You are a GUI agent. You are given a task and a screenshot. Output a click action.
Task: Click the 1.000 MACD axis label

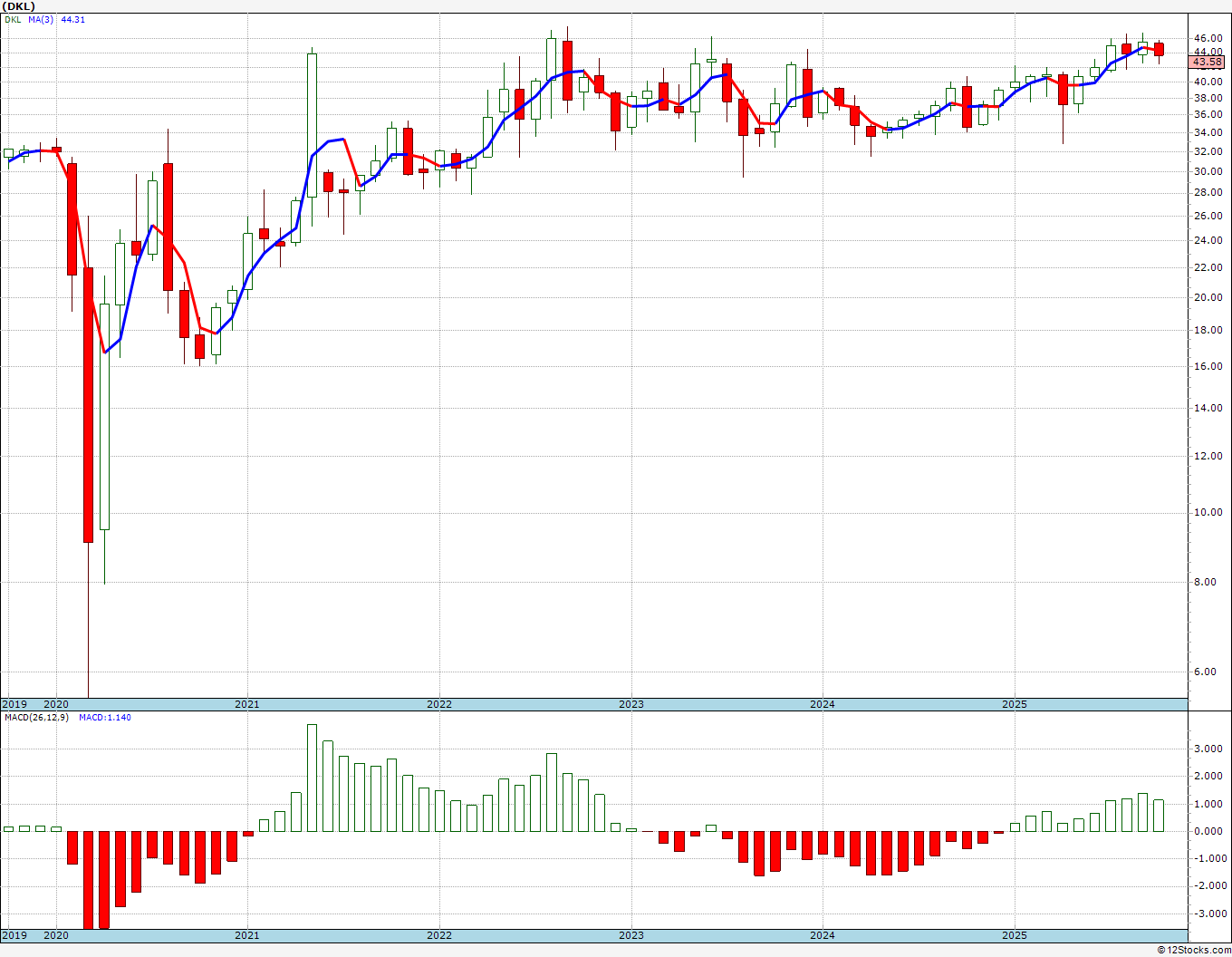(x=1210, y=804)
